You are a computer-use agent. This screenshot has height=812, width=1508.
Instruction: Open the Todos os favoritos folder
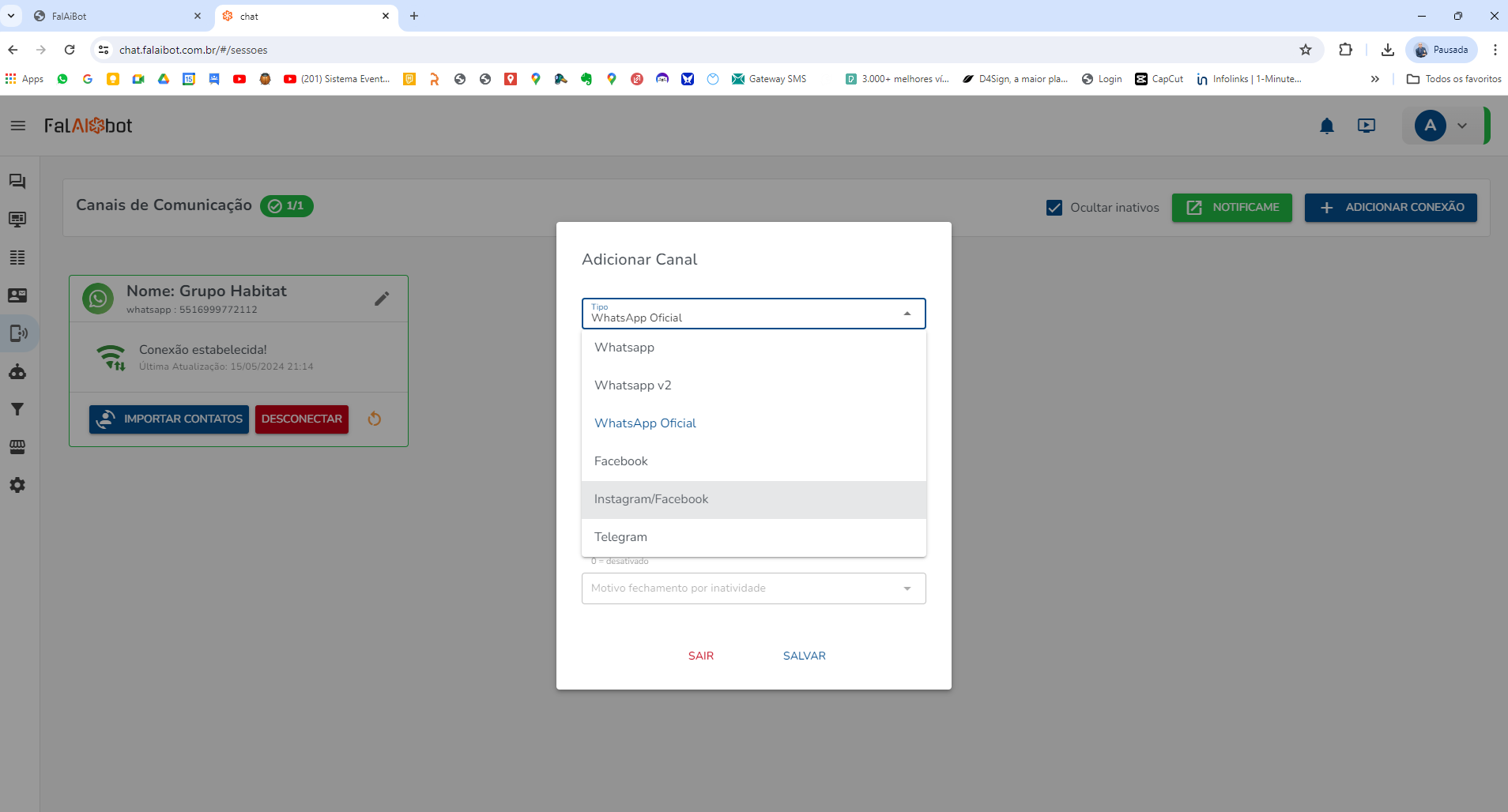coord(1454,79)
